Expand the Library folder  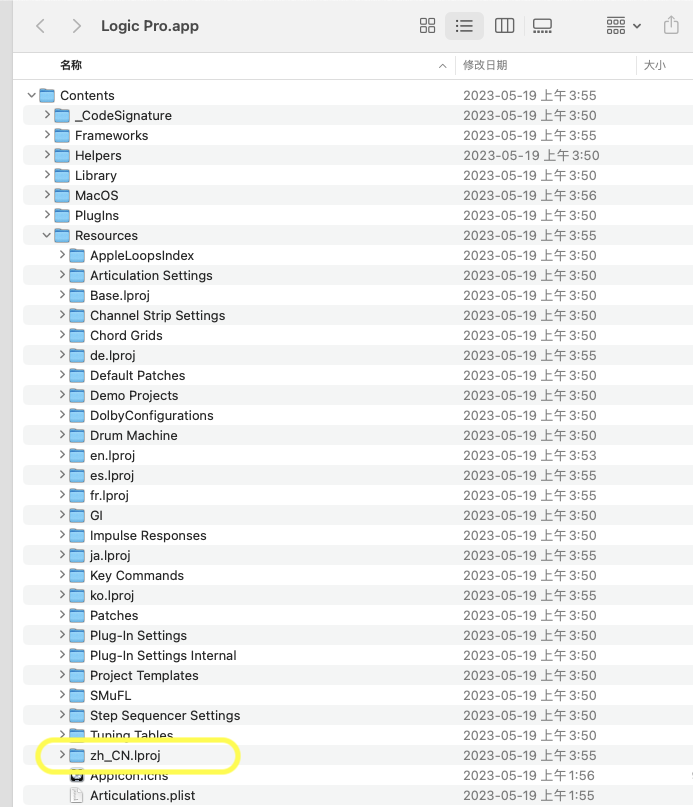tap(47, 175)
